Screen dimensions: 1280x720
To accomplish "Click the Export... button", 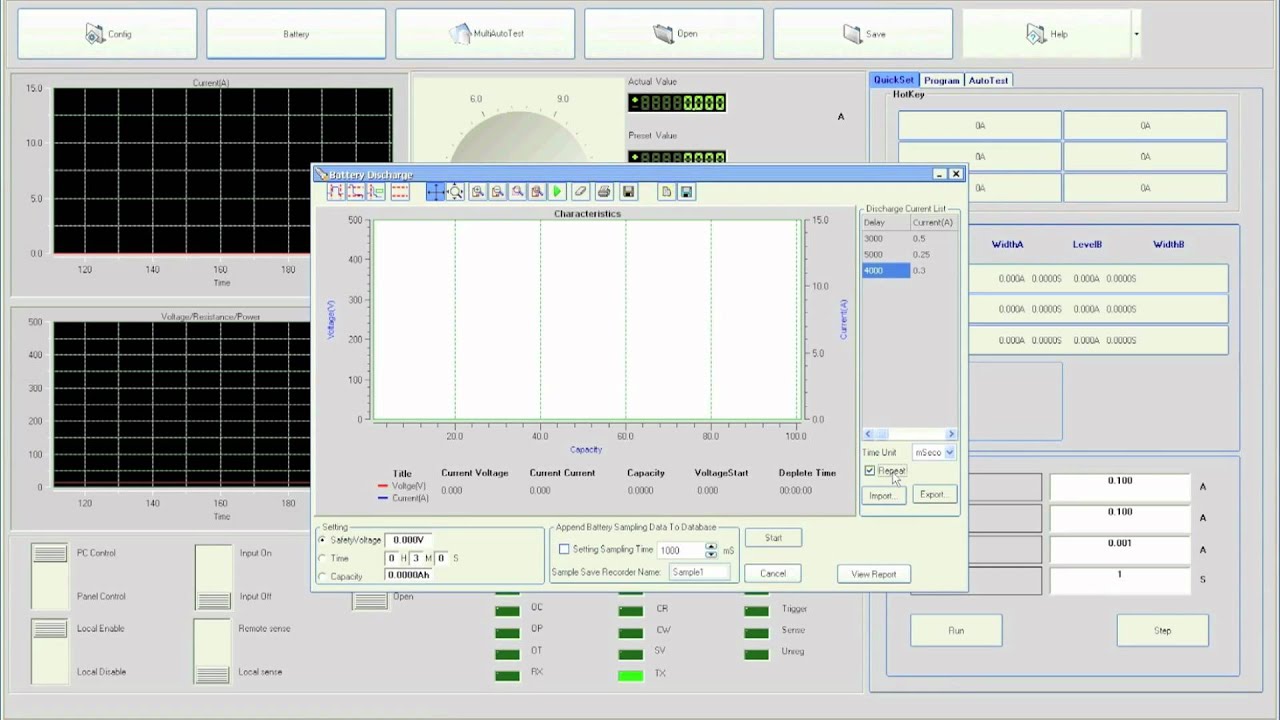I will 933,495.
